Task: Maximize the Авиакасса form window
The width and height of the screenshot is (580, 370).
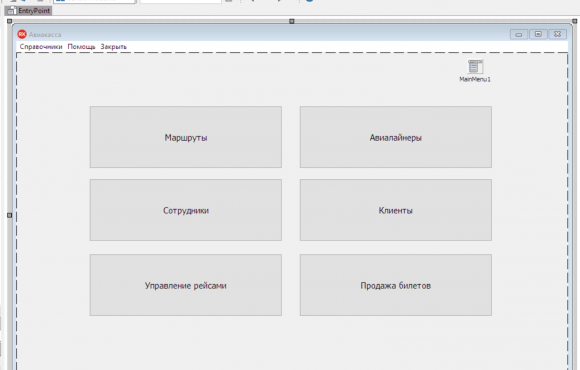Action: point(538,34)
